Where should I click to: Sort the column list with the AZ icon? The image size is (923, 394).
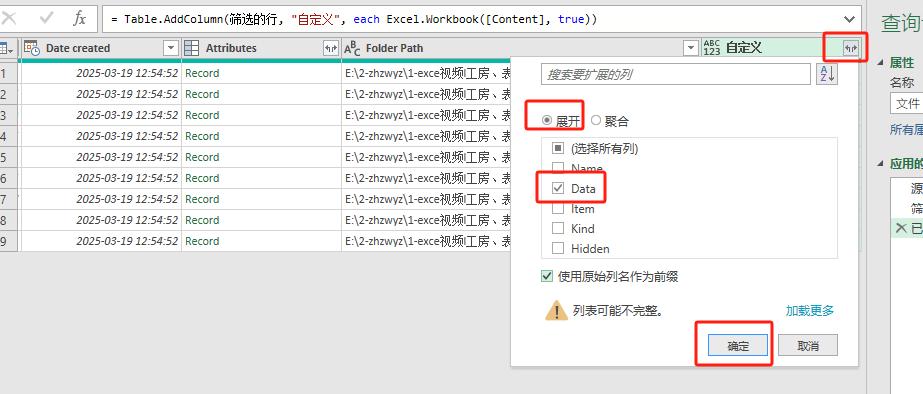826,74
